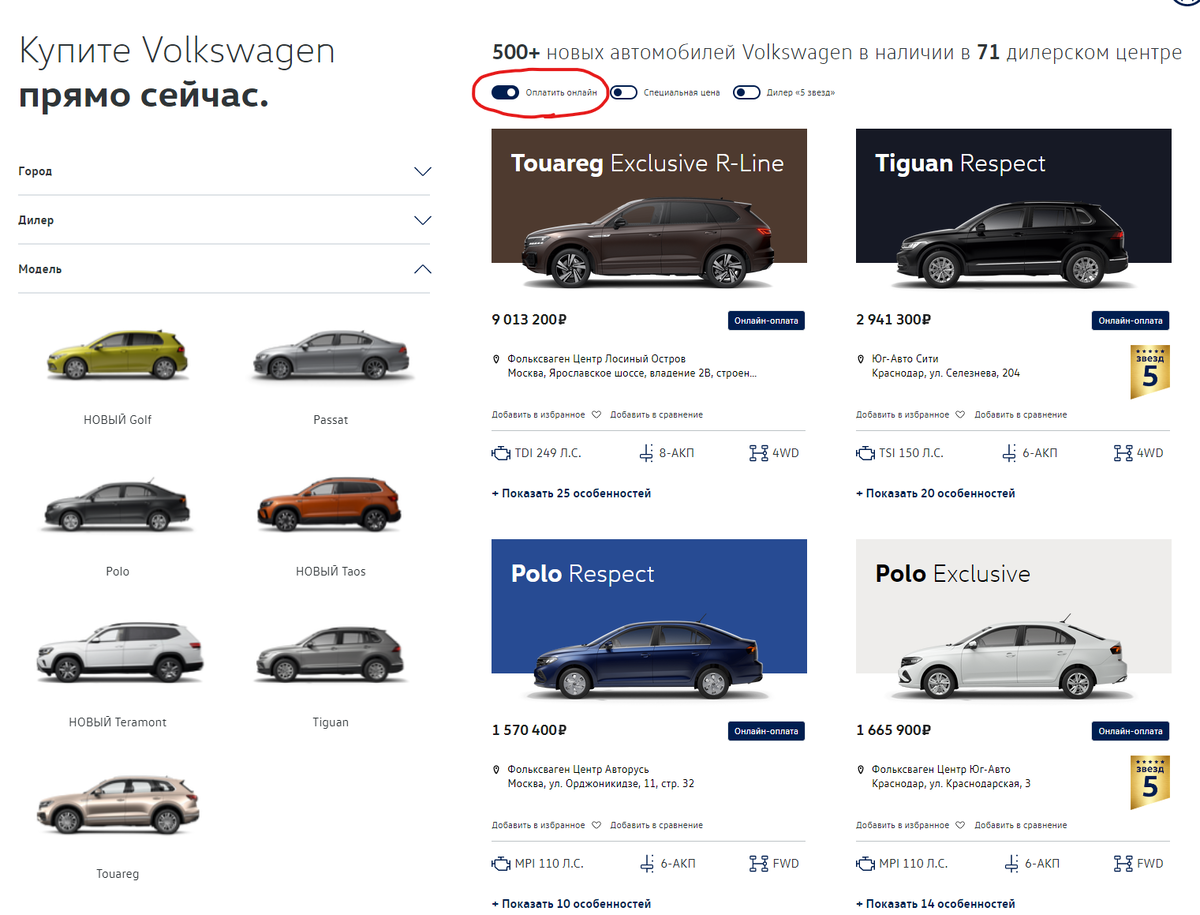Add Polo Respect to favorites

coord(546,825)
